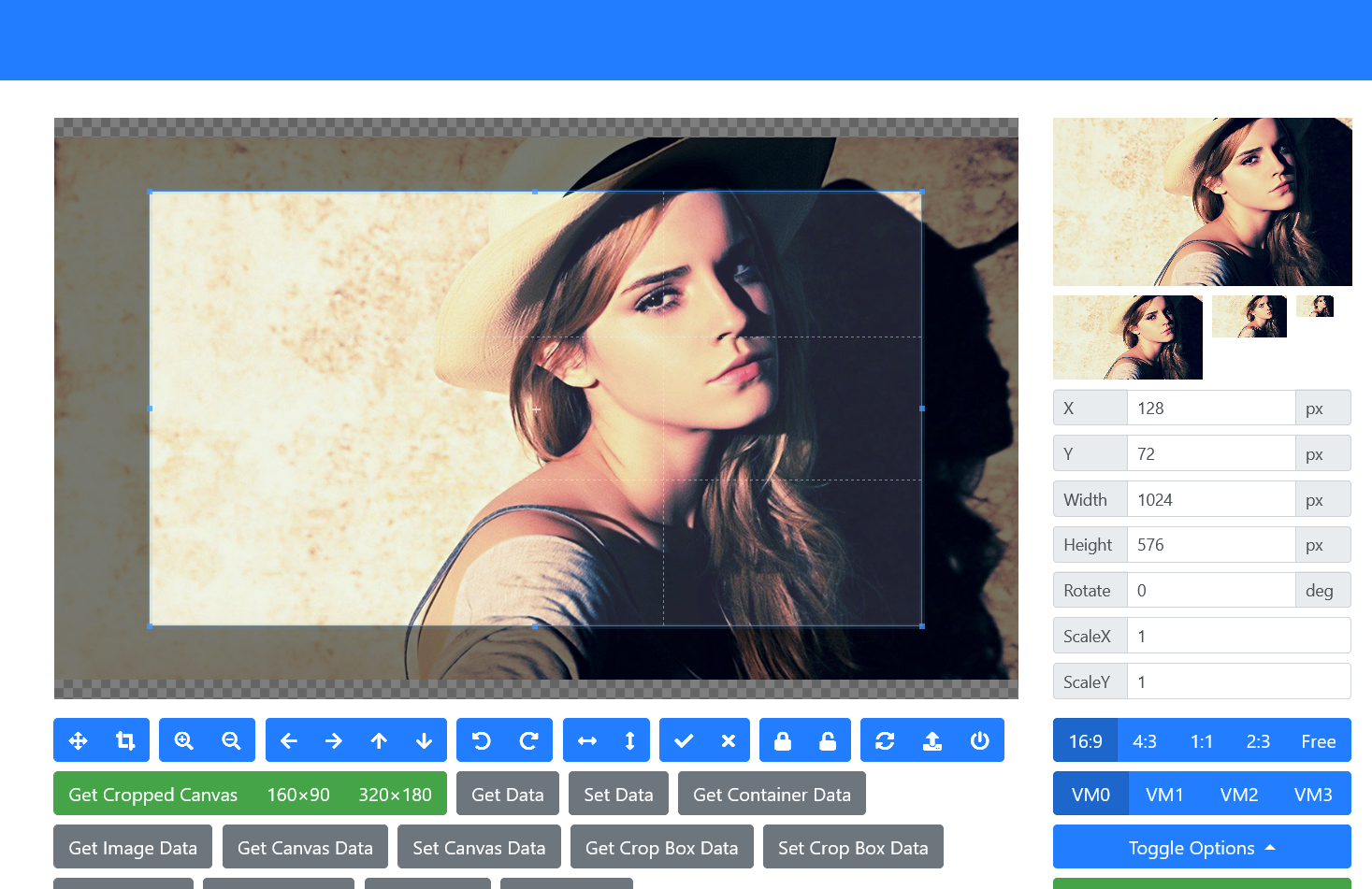Click the Get Container Data button
This screenshot has width=1372, height=889.
[x=772, y=794]
